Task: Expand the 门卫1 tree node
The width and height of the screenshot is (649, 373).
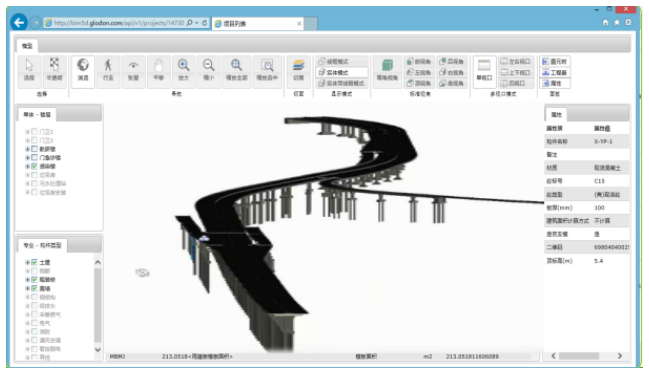Action: tap(28, 132)
